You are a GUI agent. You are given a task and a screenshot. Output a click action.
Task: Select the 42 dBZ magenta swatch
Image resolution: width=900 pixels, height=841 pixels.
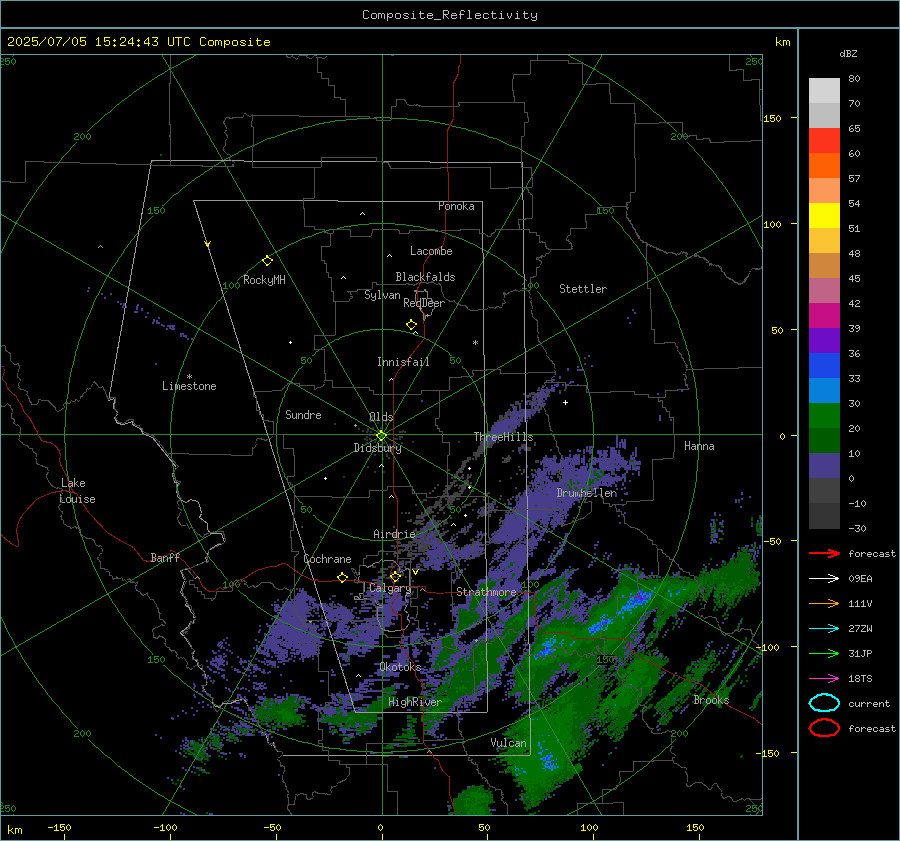click(824, 316)
